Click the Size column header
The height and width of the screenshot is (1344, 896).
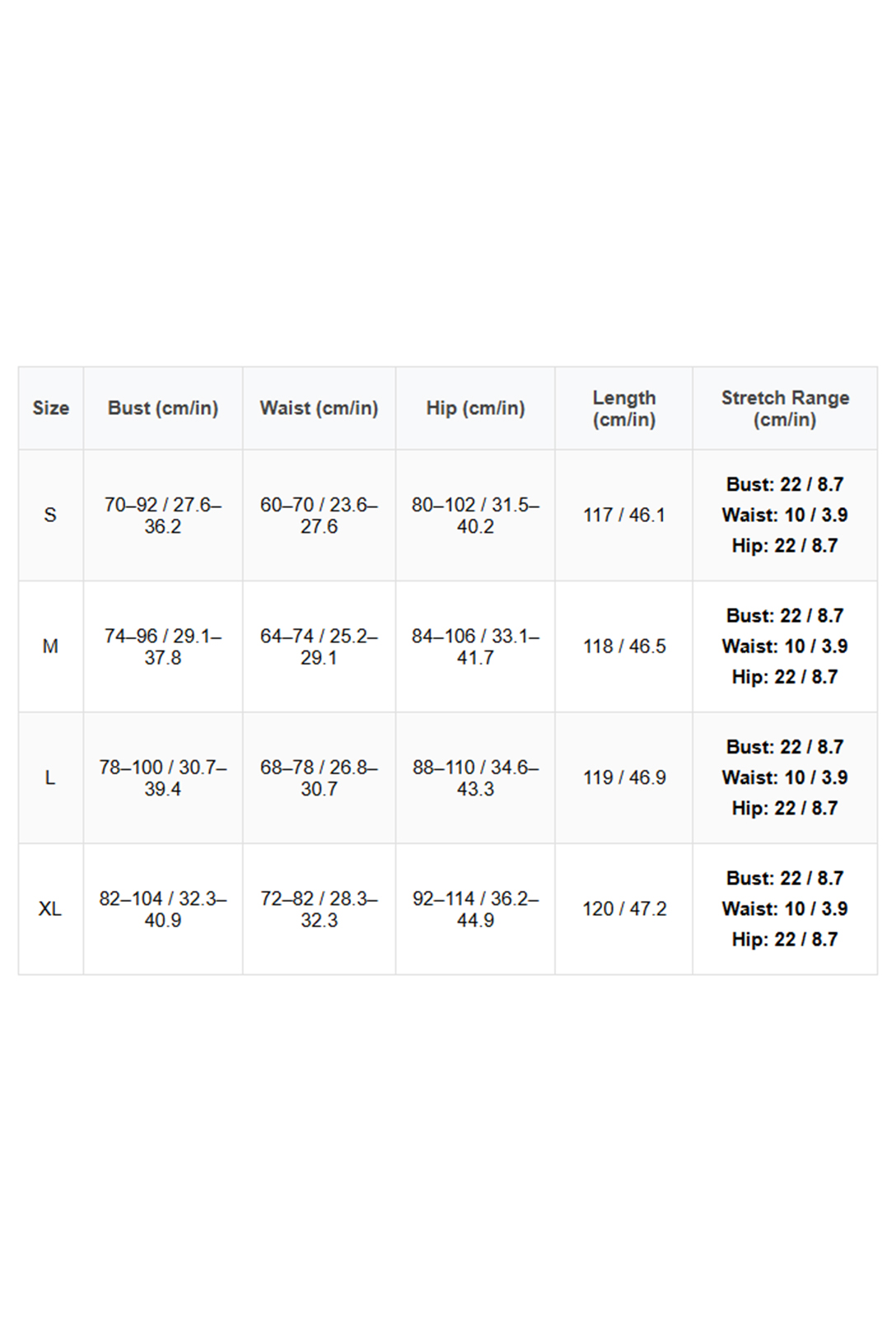(50, 408)
